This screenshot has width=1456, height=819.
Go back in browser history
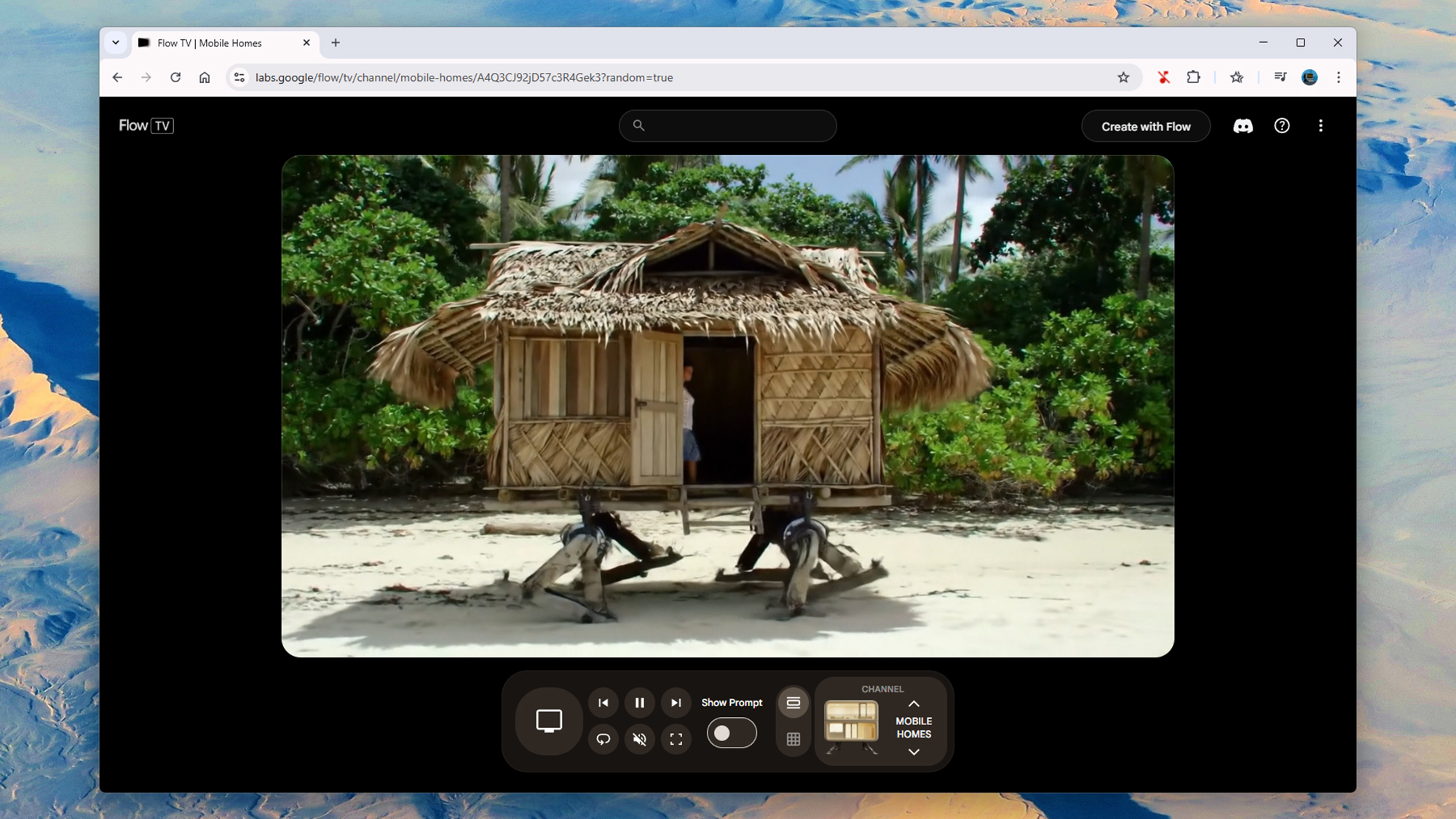[x=117, y=77]
